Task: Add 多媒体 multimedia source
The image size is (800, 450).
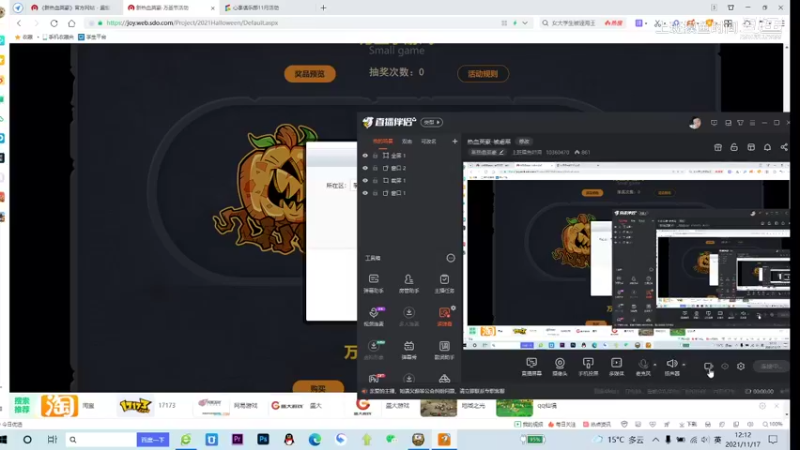Action: pyautogui.click(x=616, y=366)
